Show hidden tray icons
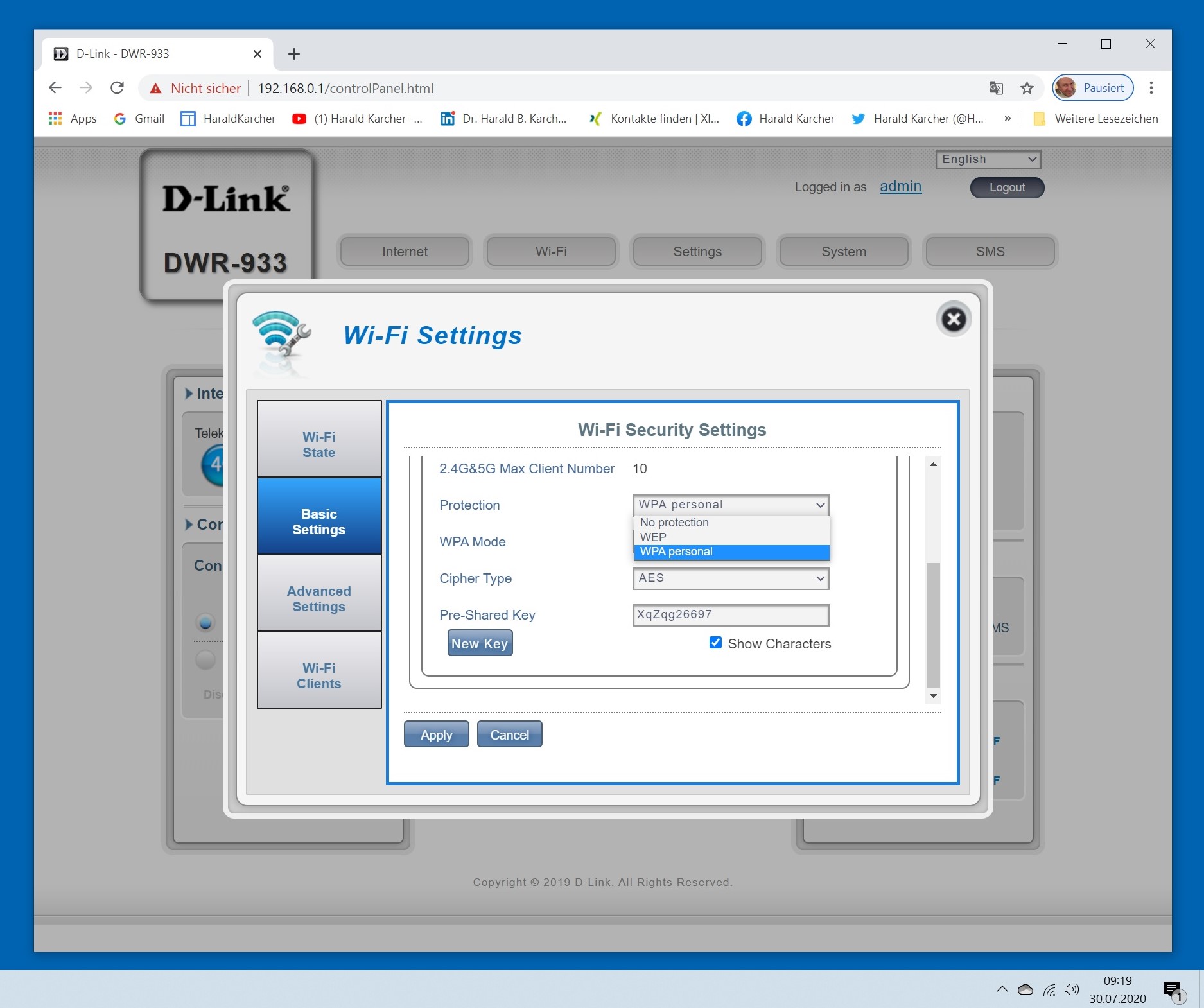Viewport: 1204px width, 1008px height. pos(1002,989)
